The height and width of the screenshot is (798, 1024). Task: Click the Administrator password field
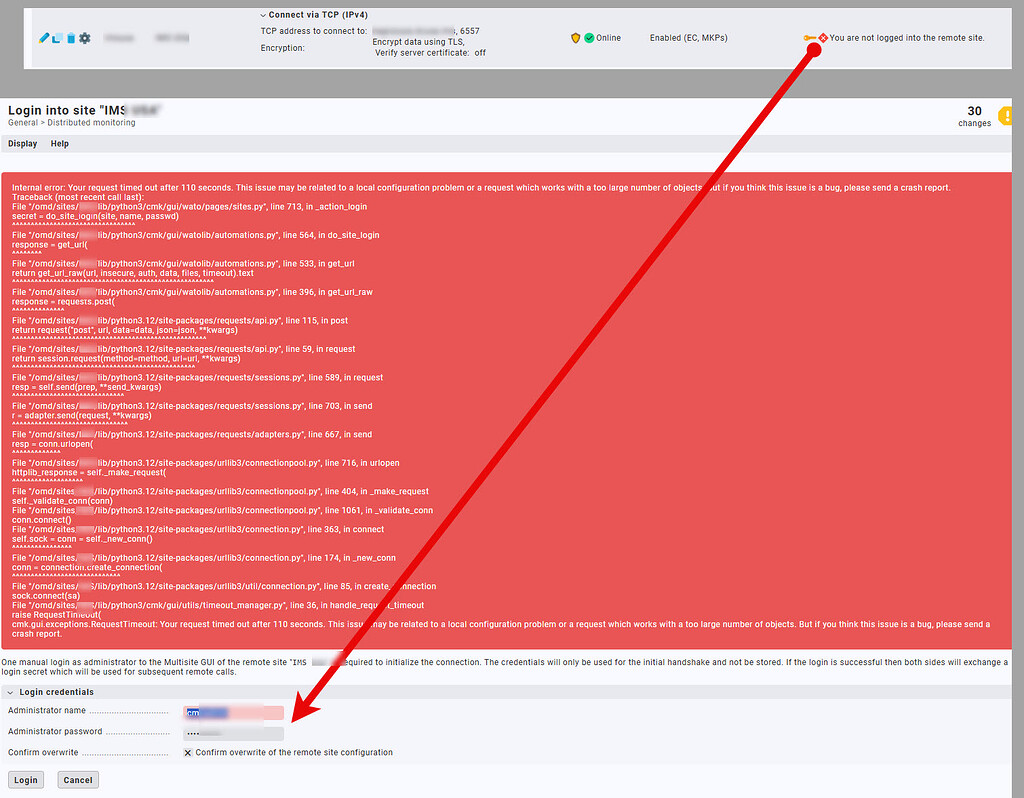(234, 733)
